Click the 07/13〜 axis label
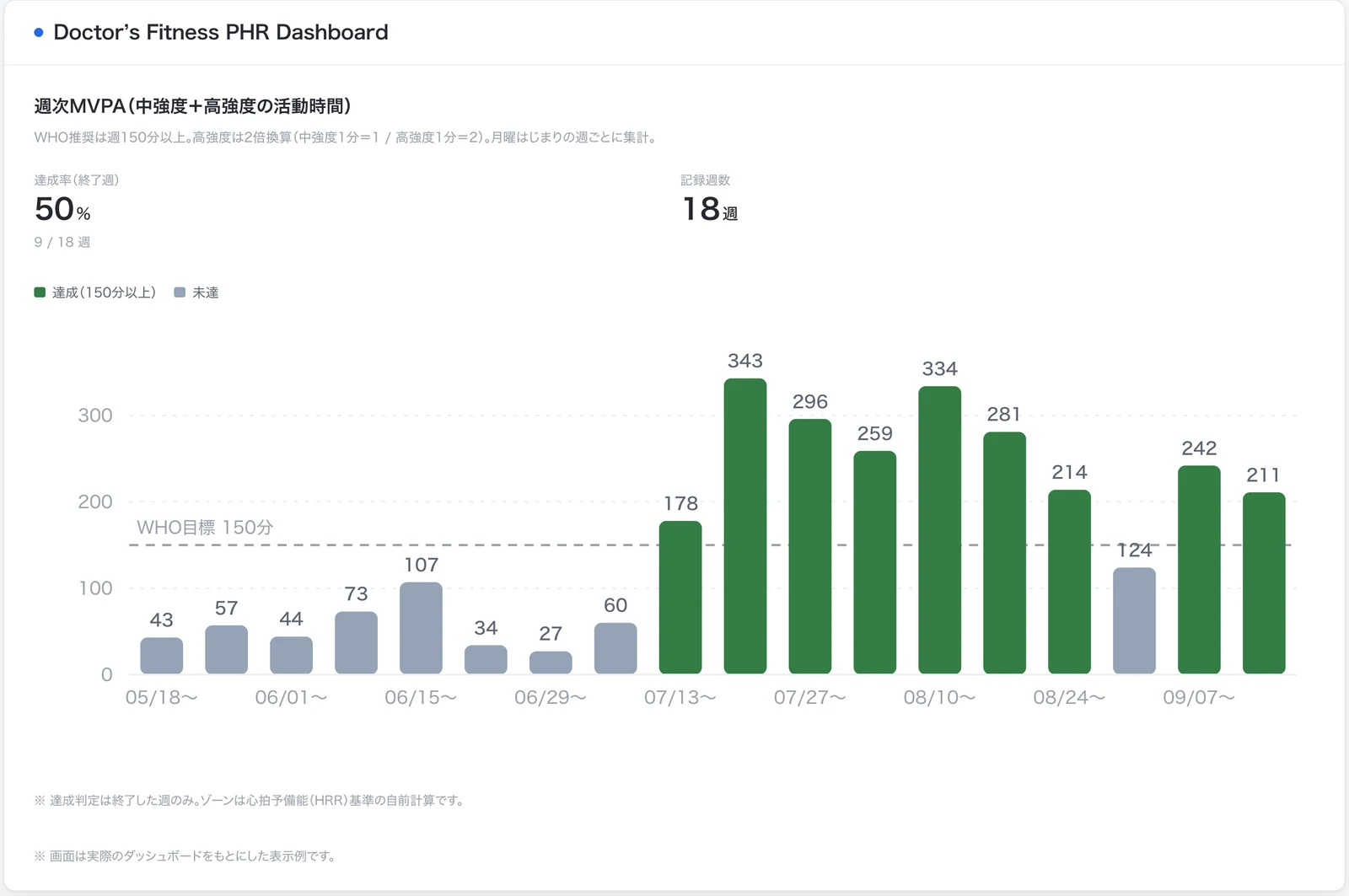 [680, 698]
